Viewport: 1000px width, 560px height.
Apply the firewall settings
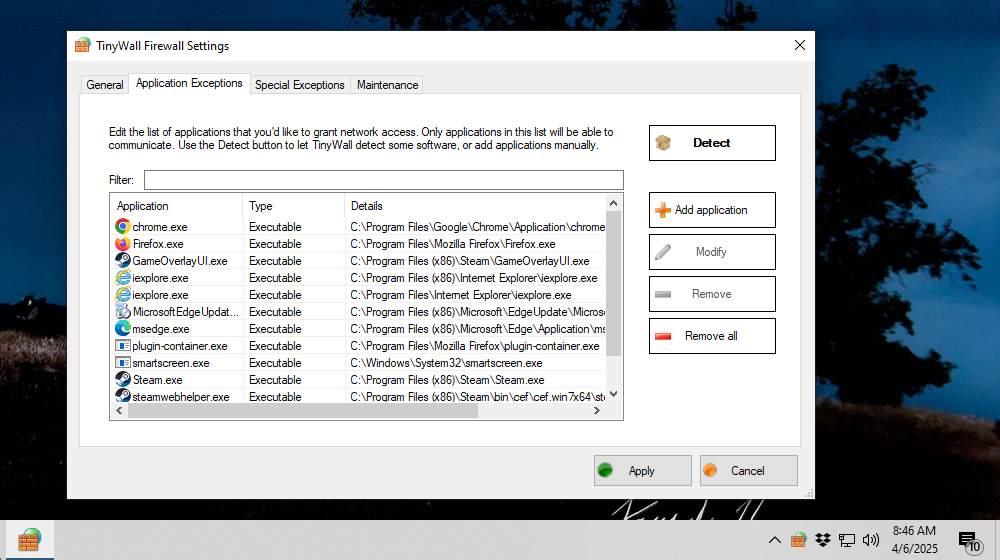[x=642, y=471]
